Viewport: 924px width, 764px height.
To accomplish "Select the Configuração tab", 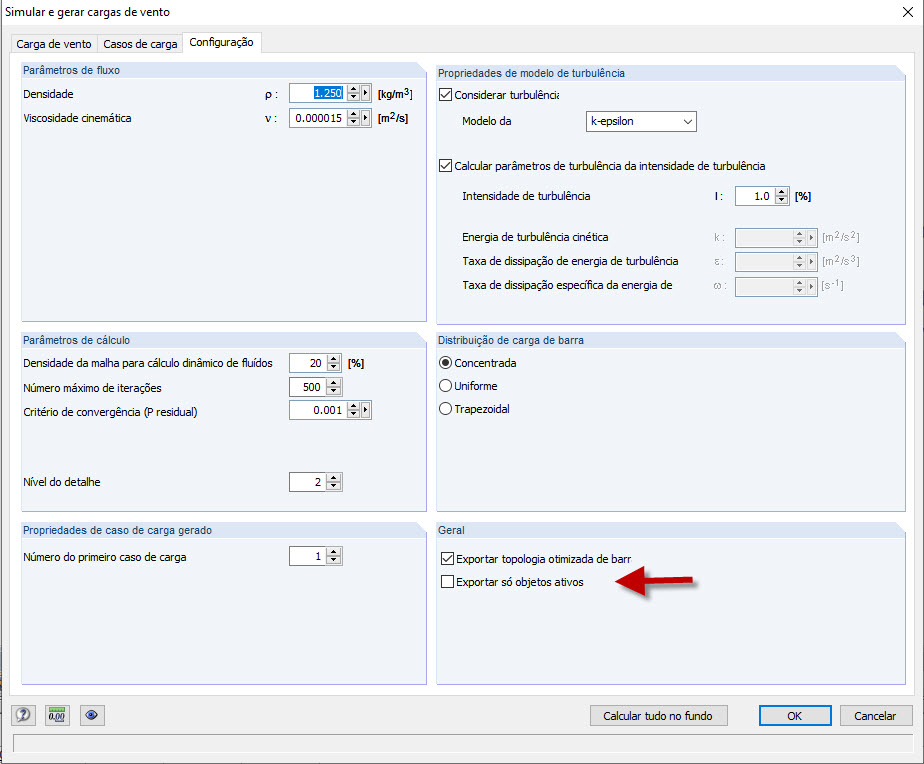I will point(222,42).
